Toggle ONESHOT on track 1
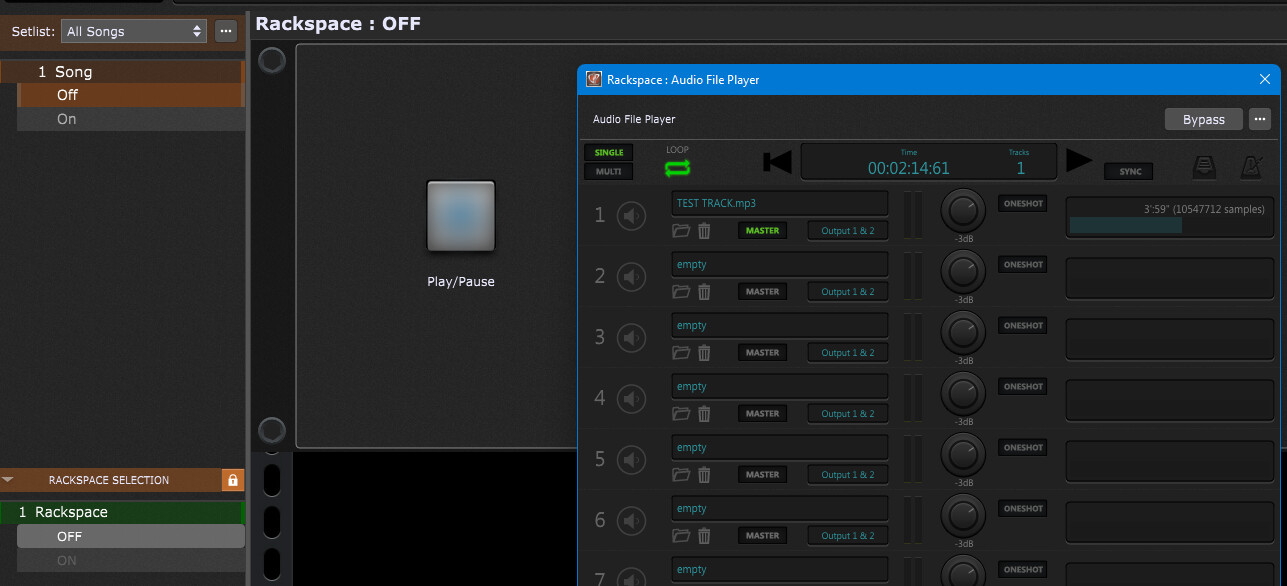Image resolution: width=1287 pixels, height=586 pixels. (x=1023, y=204)
